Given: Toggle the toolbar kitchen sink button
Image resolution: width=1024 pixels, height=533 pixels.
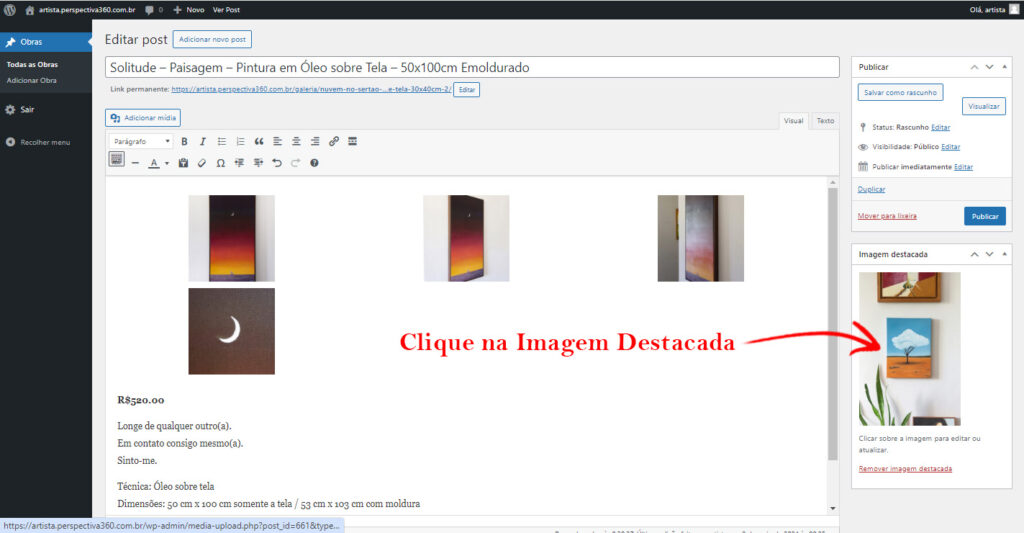Looking at the screenshot, I should 116,159.
